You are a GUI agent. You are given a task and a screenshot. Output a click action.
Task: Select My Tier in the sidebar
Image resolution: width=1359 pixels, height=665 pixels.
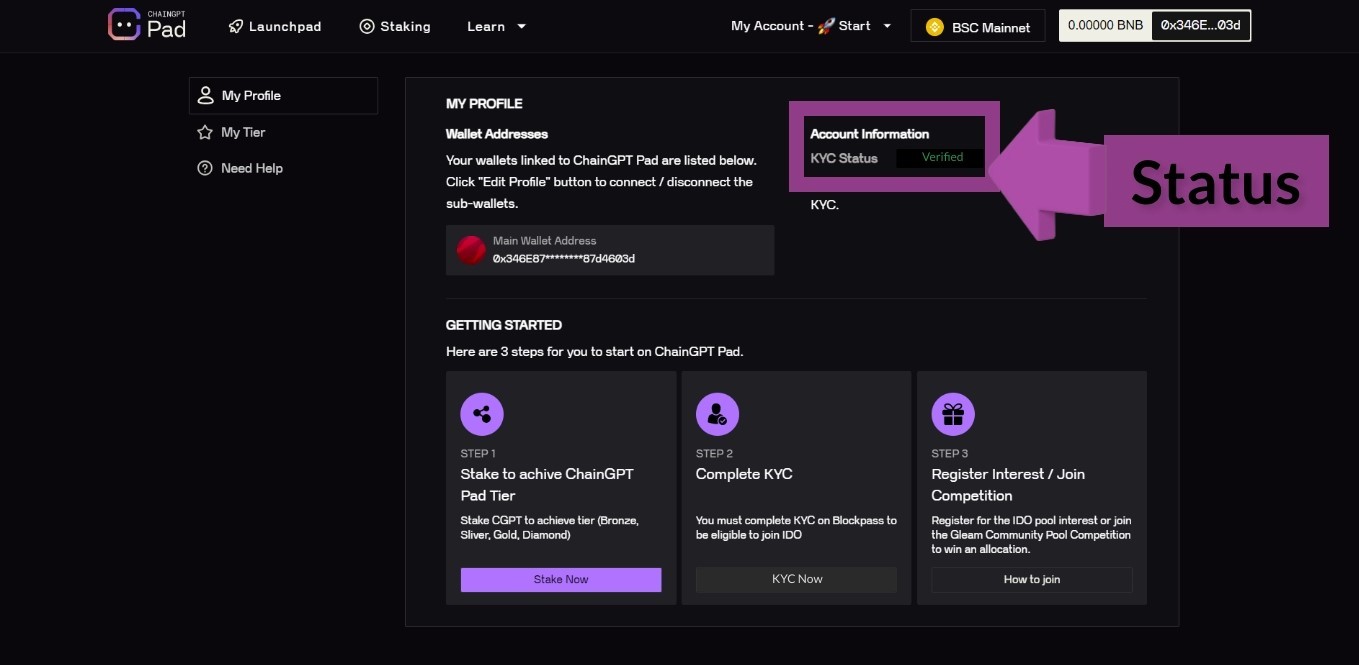tap(242, 131)
